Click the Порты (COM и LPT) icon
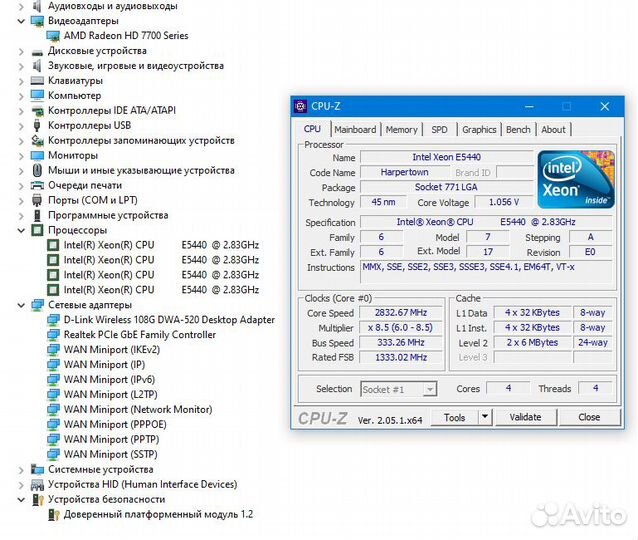 (x=37, y=200)
